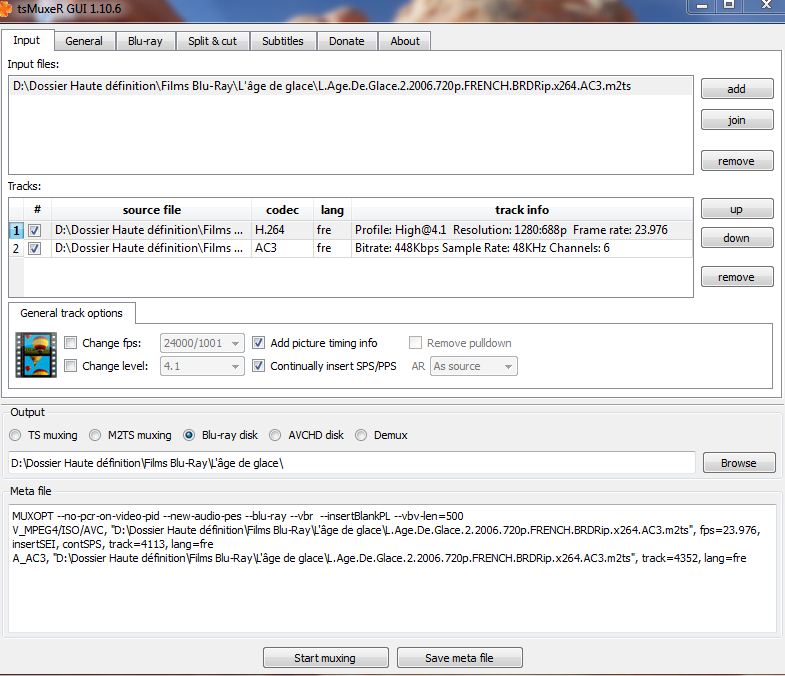Open the fps 24000/1001 dropdown
Image resolution: width=785 pixels, height=676 pixels.
pos(202,343)
